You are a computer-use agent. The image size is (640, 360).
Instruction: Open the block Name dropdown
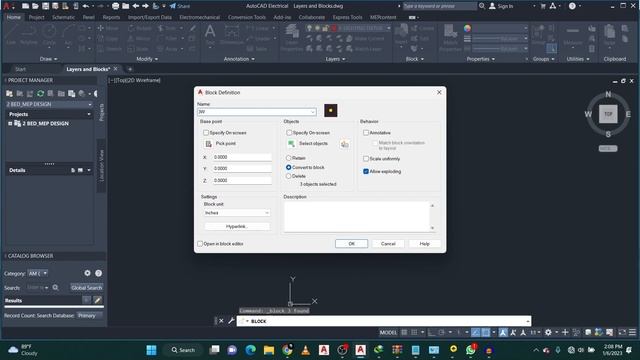(313, 112)
